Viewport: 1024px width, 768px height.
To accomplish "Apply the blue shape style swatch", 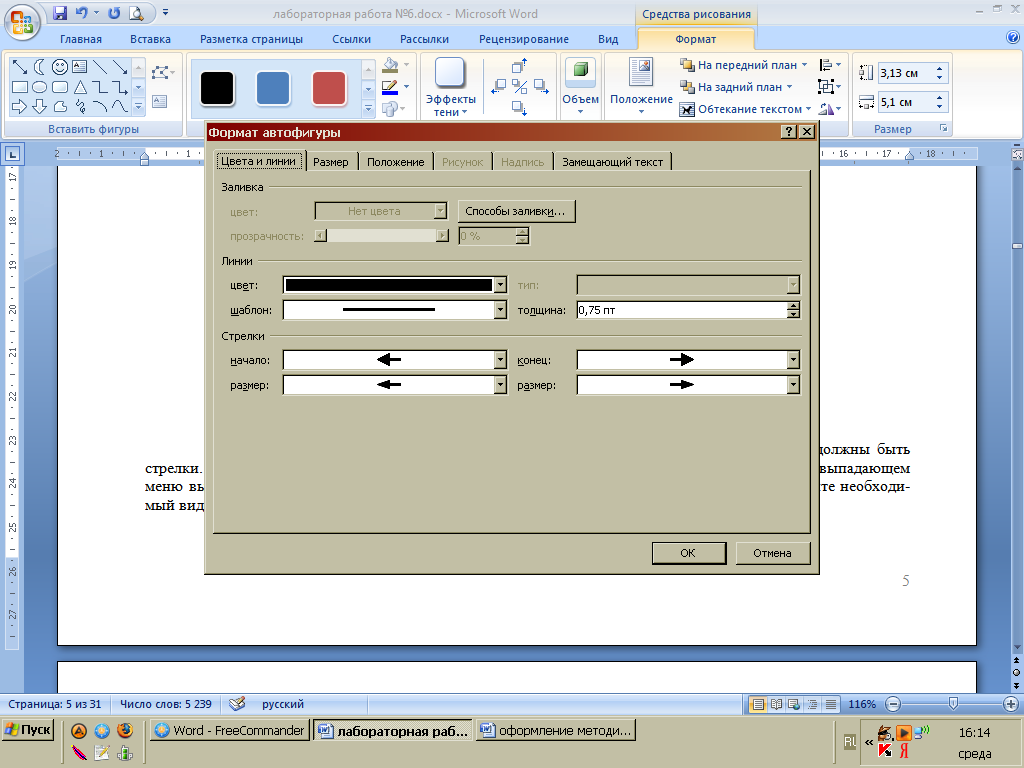I will [273, 88].
